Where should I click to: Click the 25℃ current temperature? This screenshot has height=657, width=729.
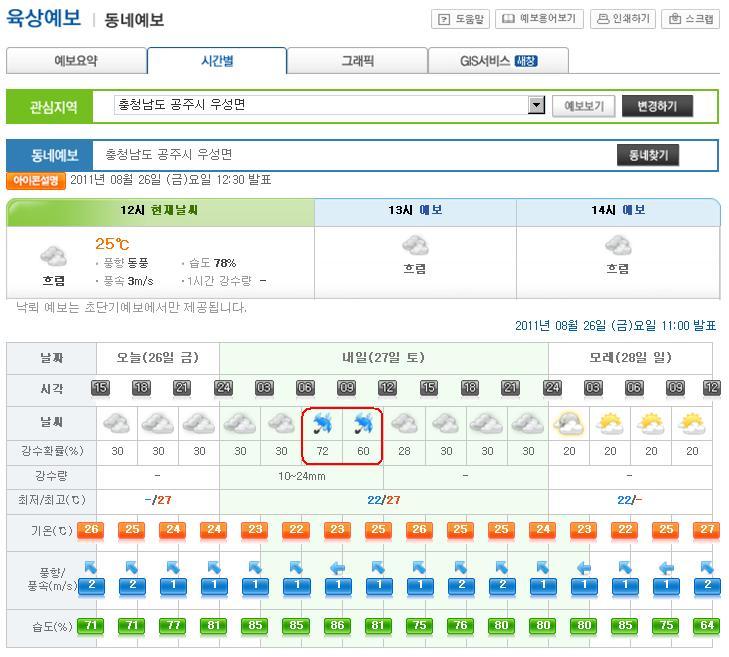point(113,244)
